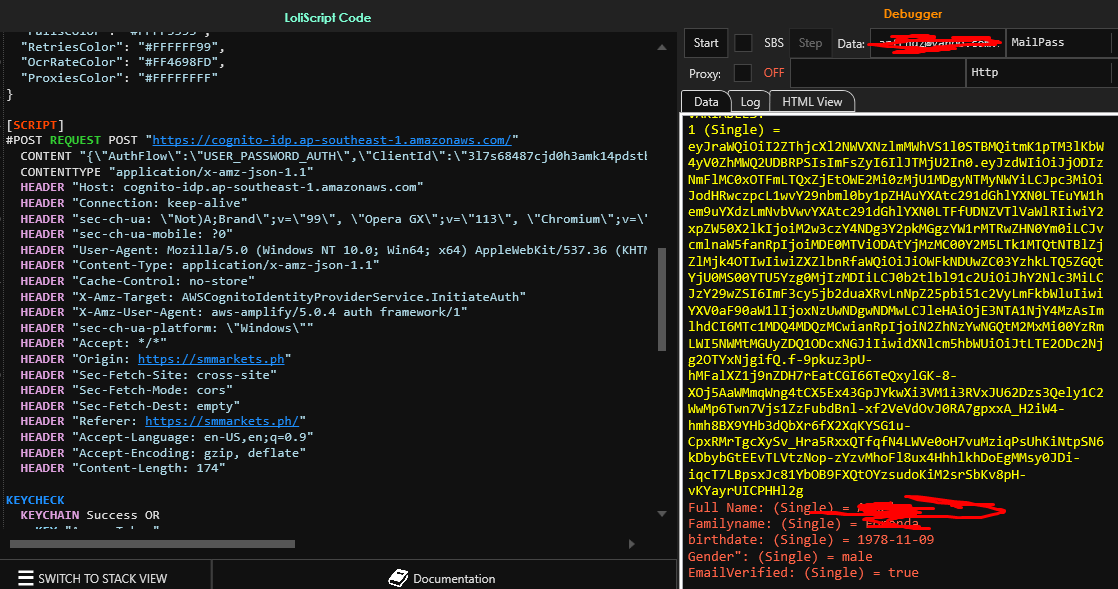
Task: Open the Documentation button
Action: 443,578
